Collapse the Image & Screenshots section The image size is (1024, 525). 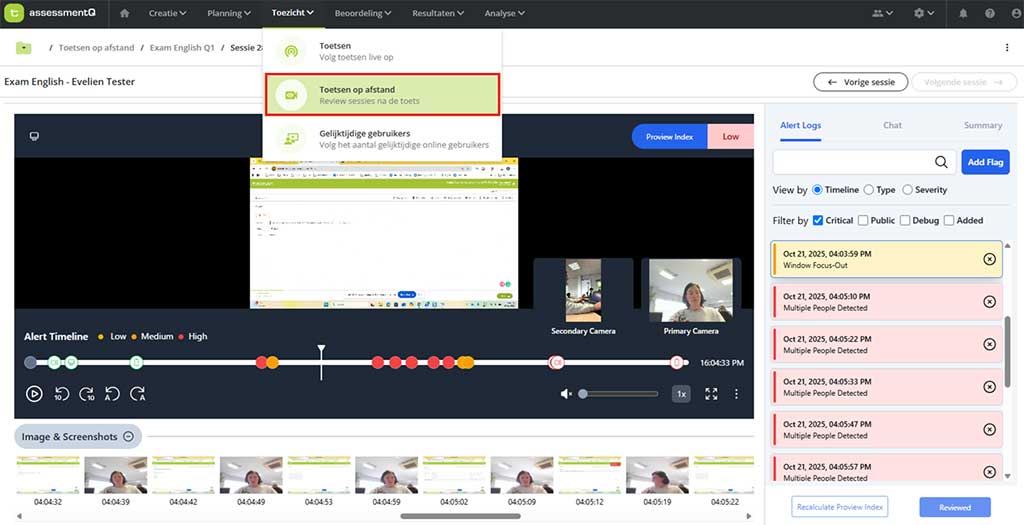(128, 436)
